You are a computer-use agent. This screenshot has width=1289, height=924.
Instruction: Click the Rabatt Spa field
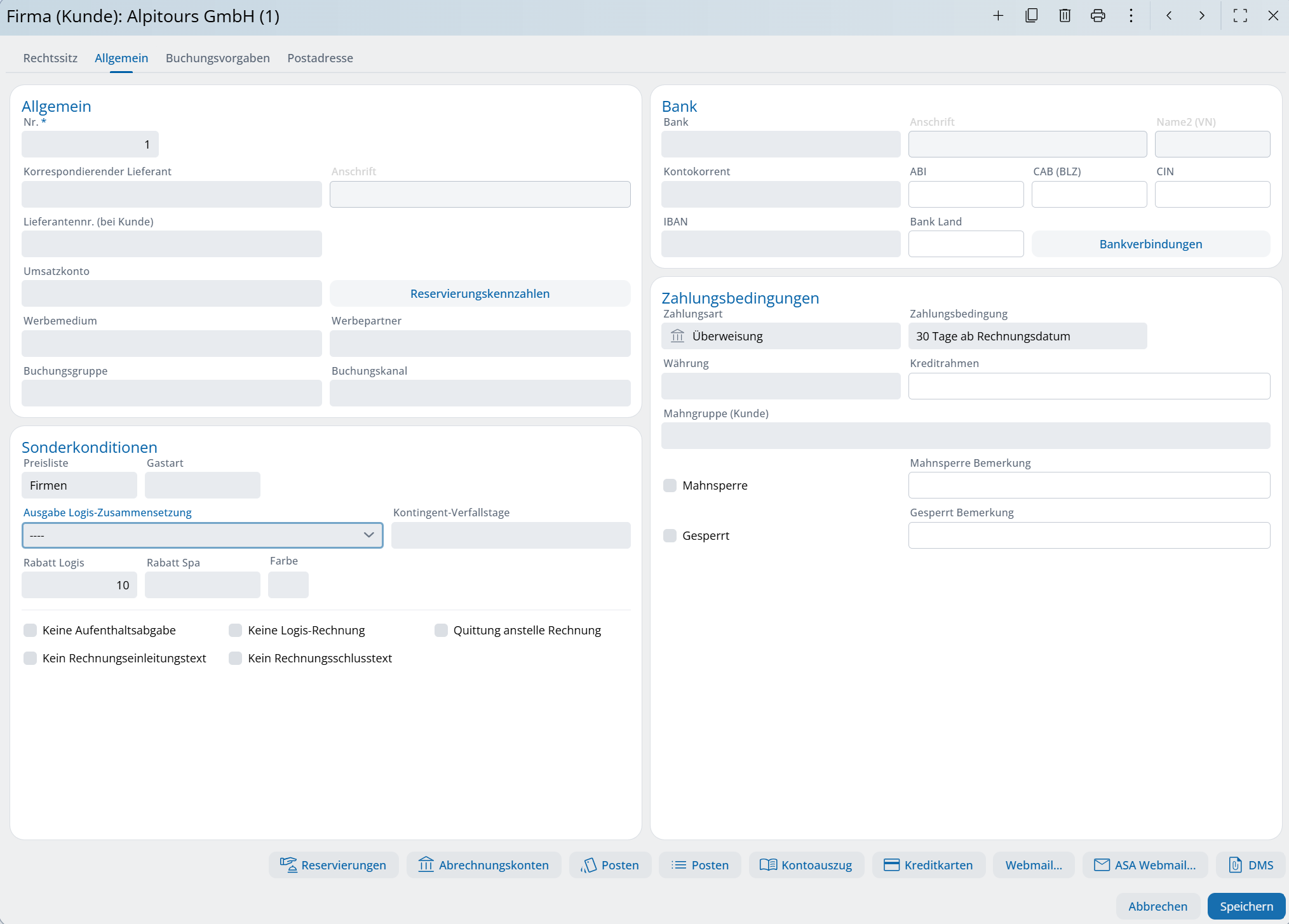(x=203, y=585)
